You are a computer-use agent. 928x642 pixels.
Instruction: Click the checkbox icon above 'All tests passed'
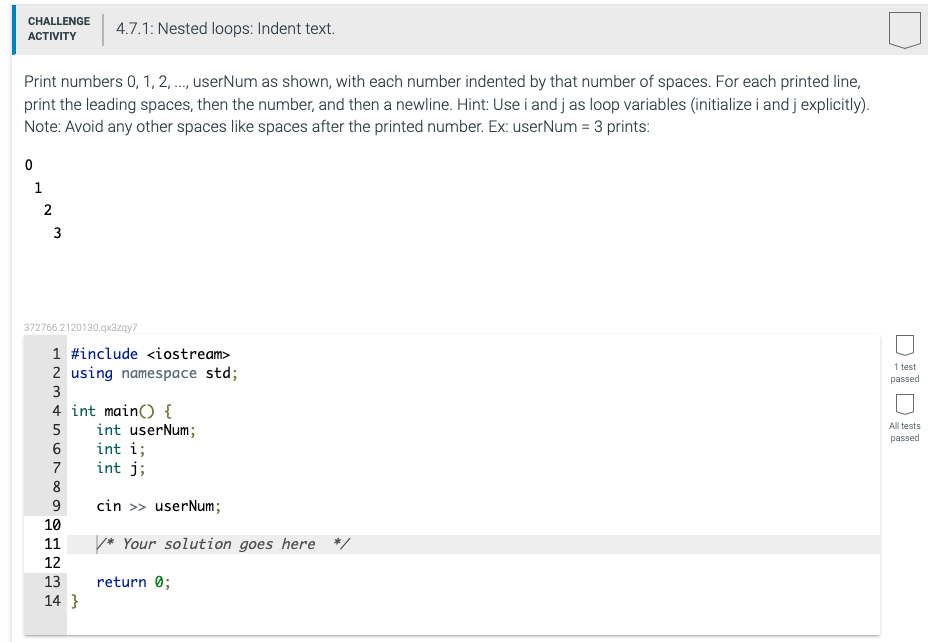[x=904, y=404]
